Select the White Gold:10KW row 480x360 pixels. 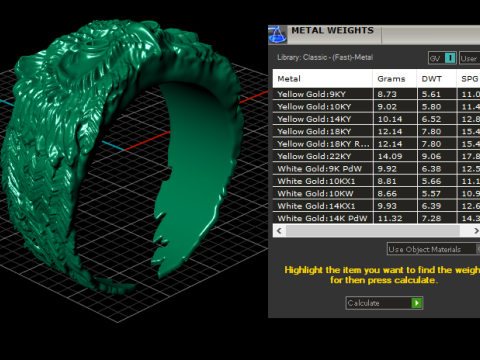click(376, 193)
